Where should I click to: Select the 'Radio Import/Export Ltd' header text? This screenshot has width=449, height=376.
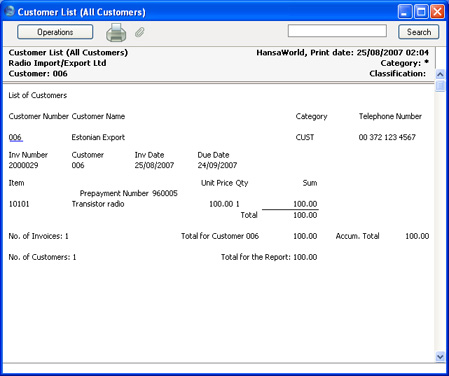[x=57, y=63]
